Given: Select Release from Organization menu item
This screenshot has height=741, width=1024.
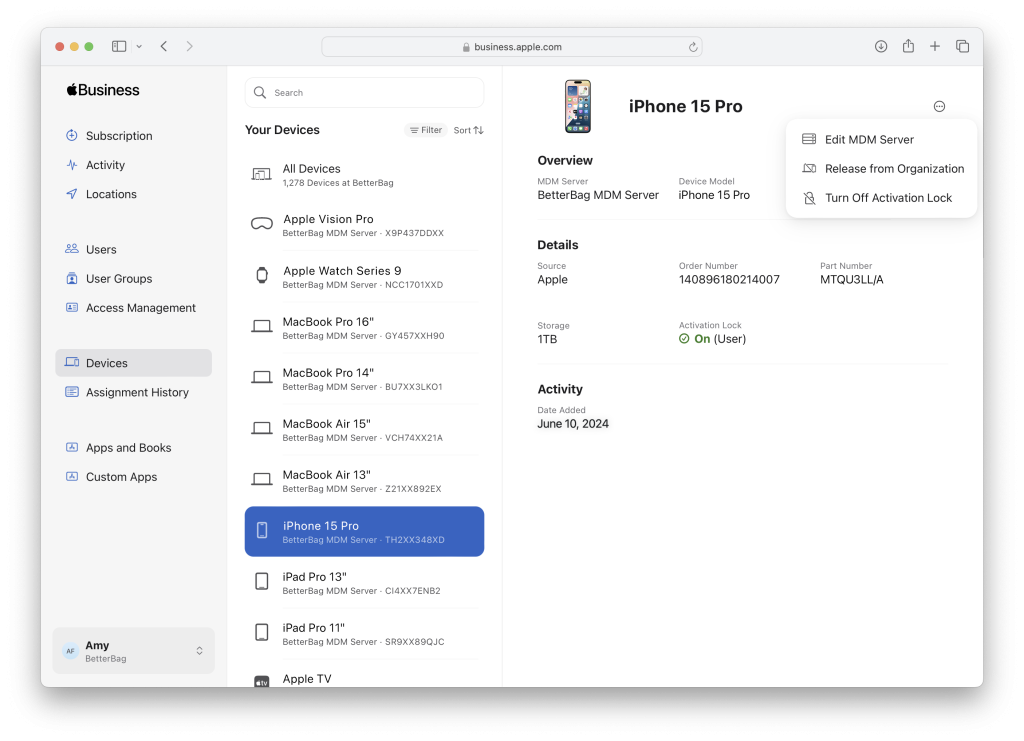Looking at the screenshot, I should point(893,169).
